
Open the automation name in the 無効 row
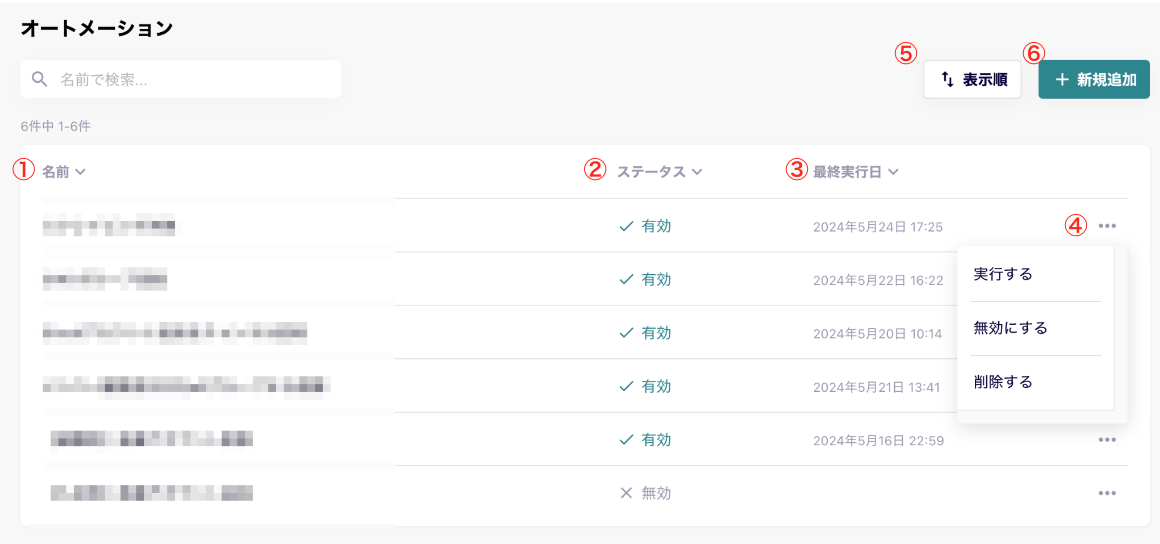pos(152,493)
